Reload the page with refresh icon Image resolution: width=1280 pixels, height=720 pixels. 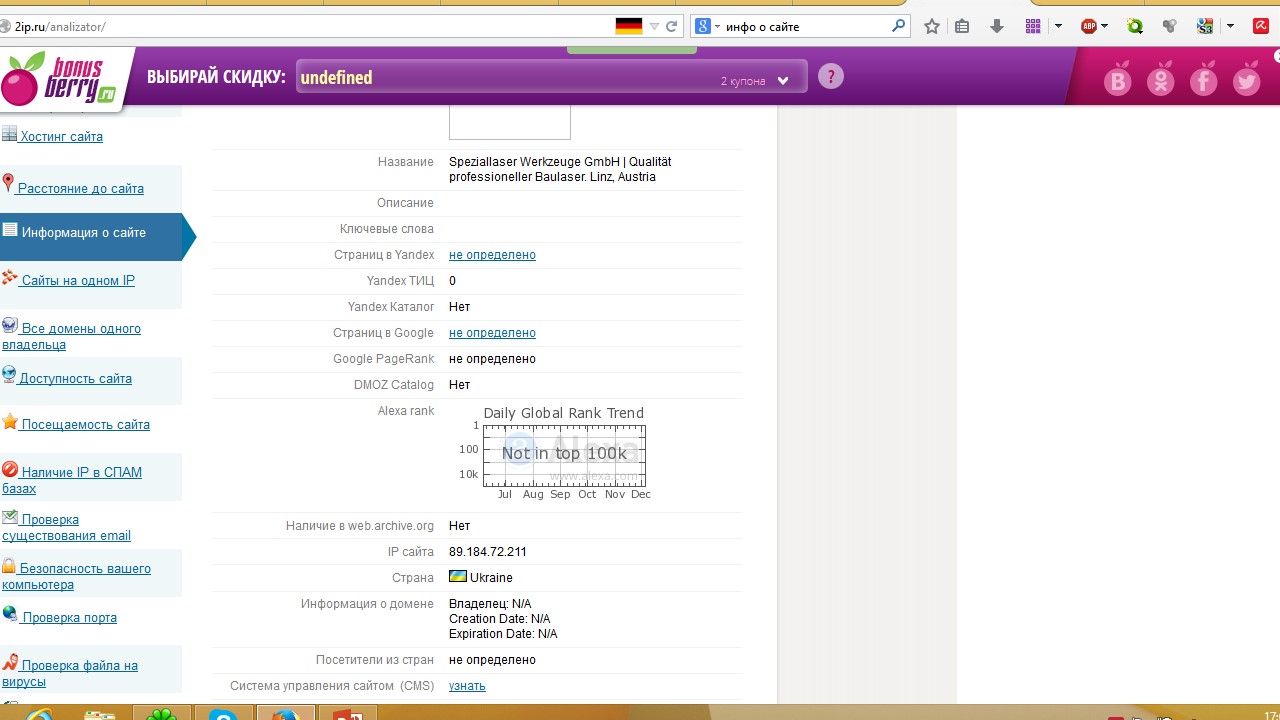coord(671,27)
